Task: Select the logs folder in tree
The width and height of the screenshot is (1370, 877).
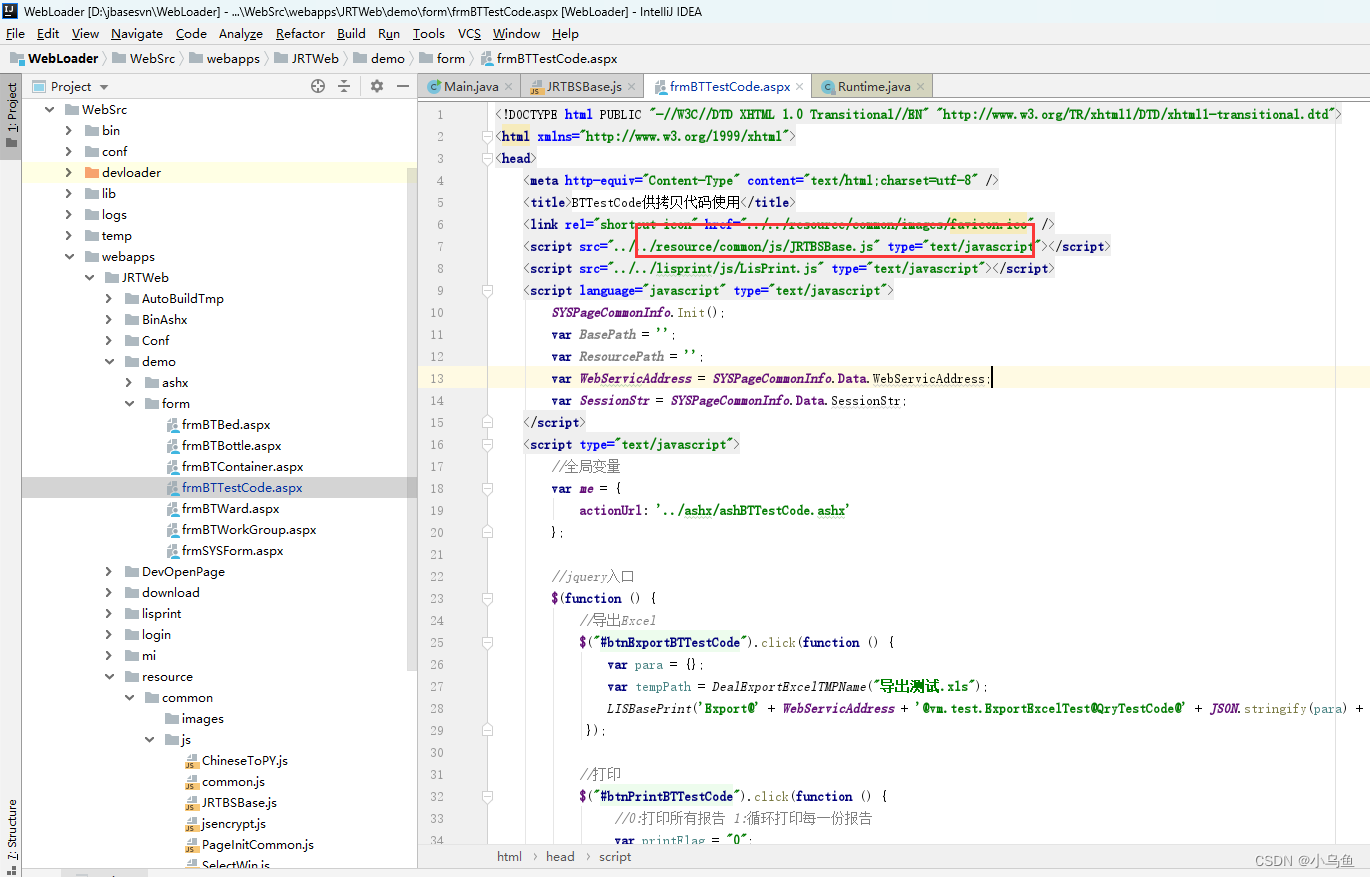Action: point(114,214)
